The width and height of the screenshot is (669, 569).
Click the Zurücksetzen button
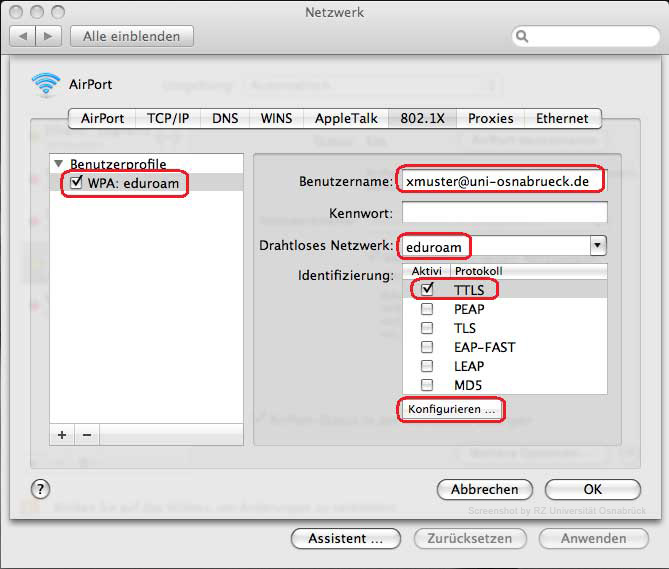coord(470,538)
